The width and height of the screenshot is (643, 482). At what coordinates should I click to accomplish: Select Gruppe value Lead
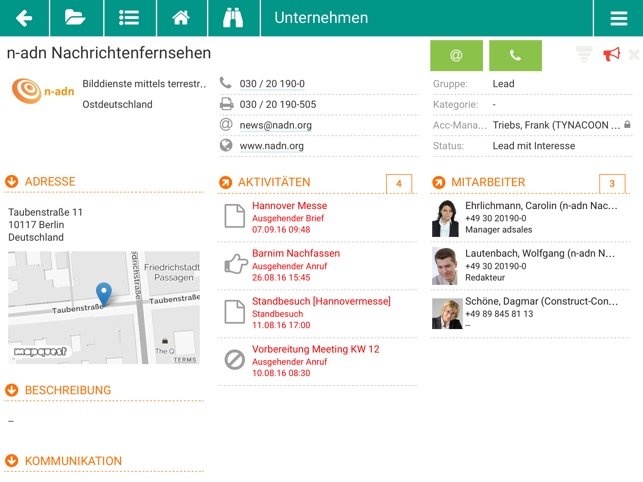click(x=503, y=84)
